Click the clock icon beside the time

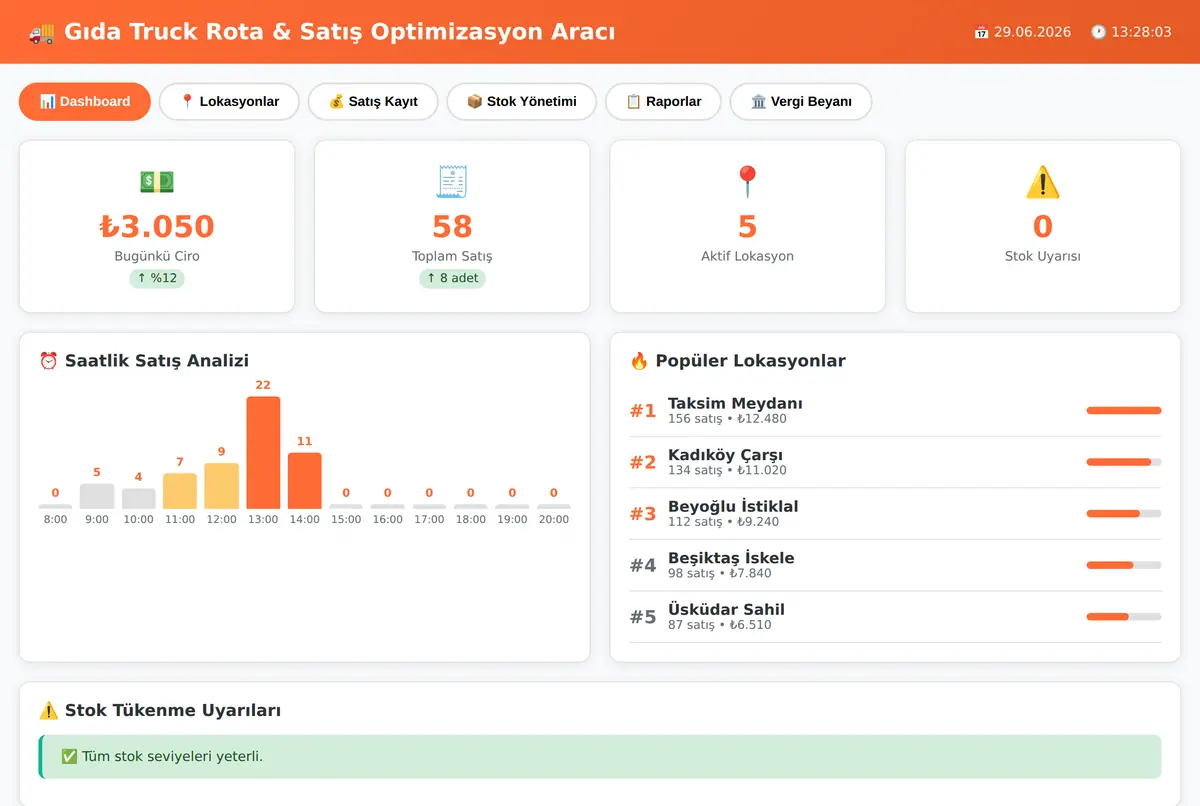1098,32
